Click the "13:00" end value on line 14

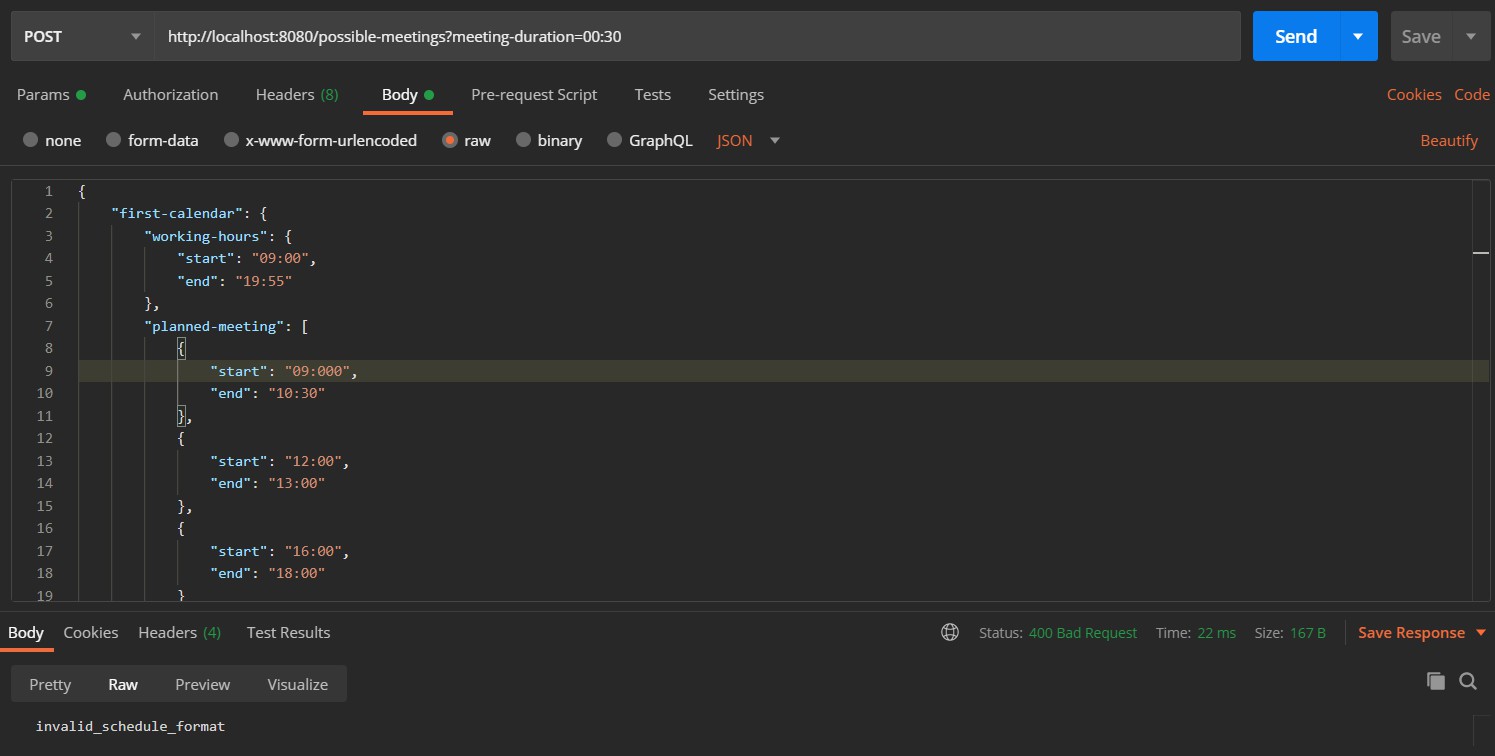coord(297,483)
